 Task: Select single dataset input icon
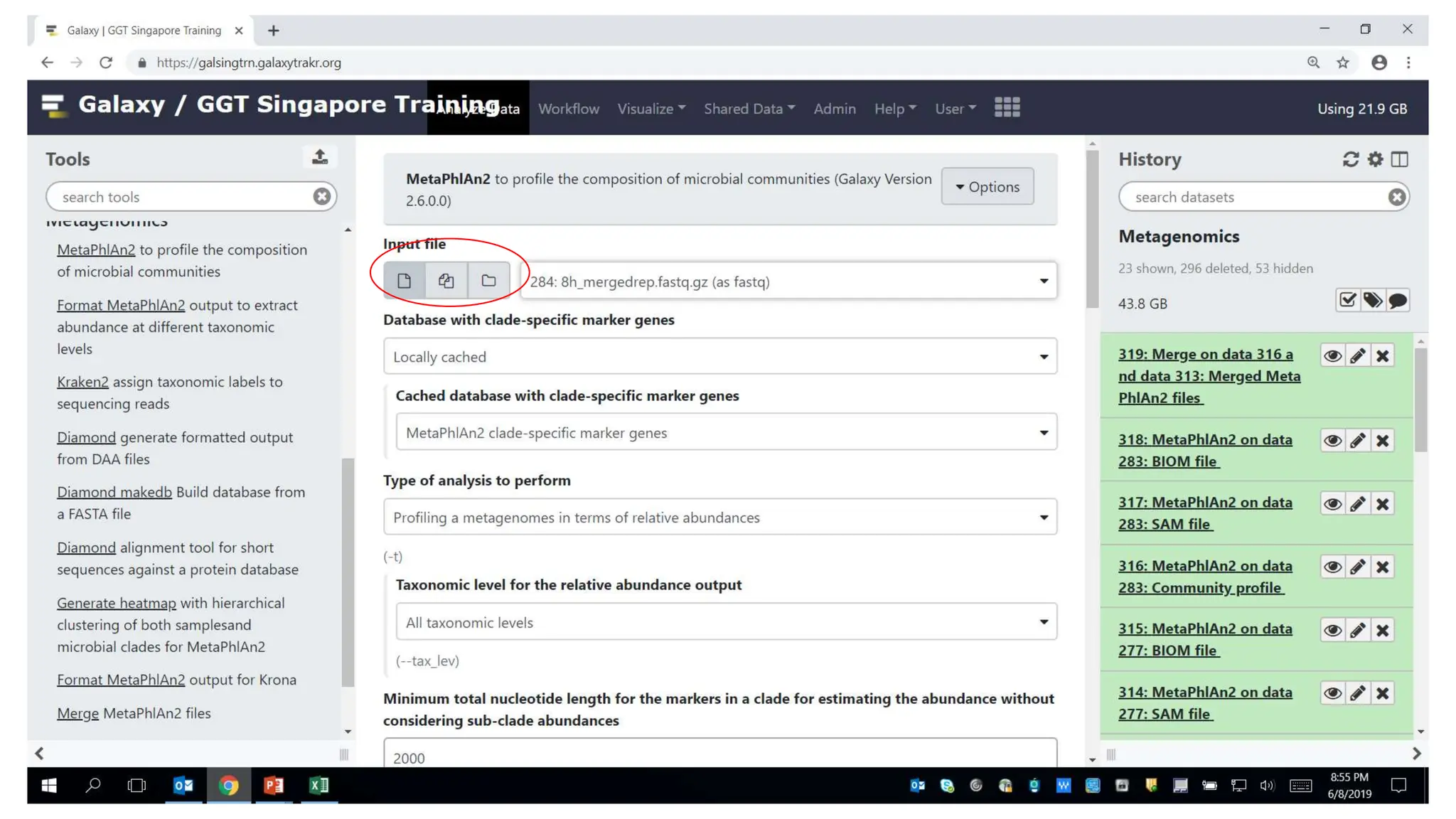[404, 281]
